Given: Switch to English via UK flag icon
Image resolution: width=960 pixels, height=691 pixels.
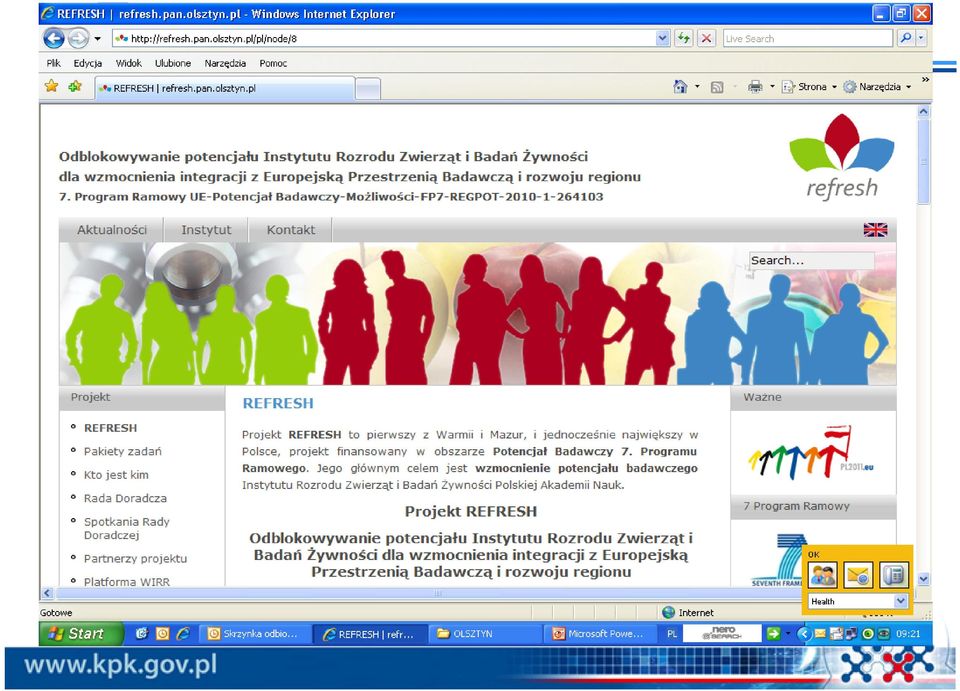Looking at the screenshot, I should [876, 230].
